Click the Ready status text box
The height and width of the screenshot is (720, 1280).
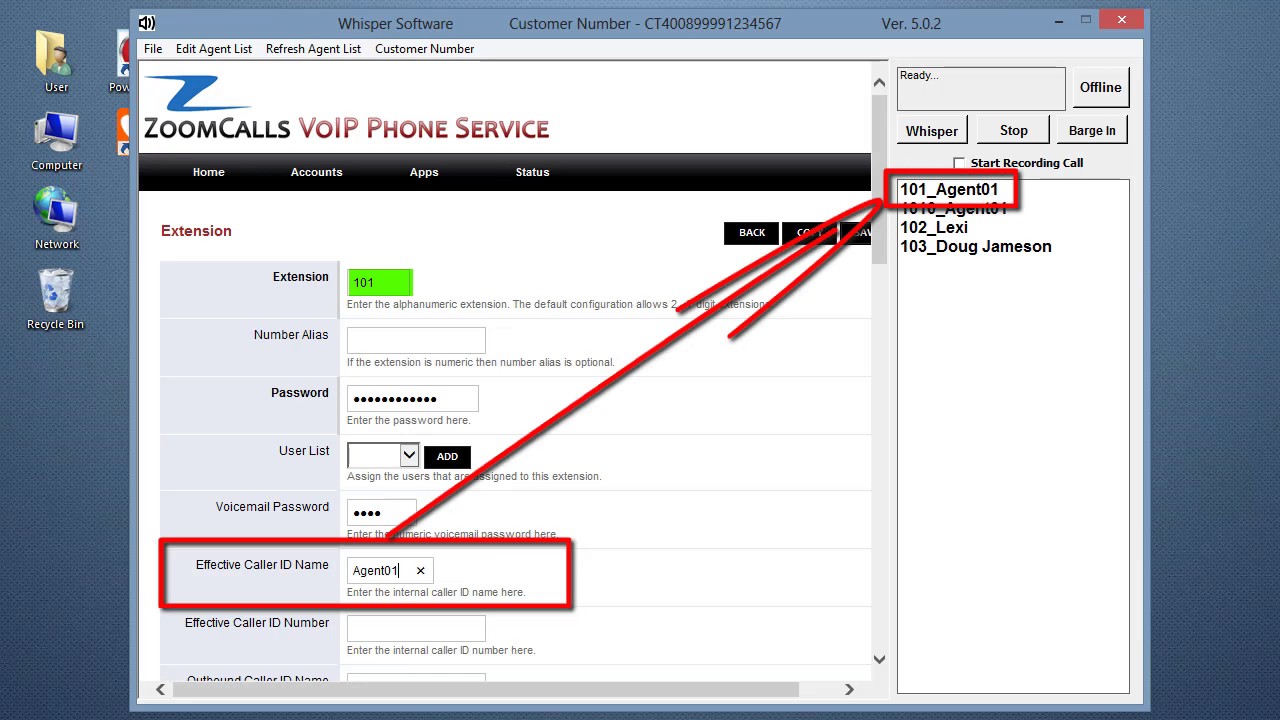coord(981,88)
